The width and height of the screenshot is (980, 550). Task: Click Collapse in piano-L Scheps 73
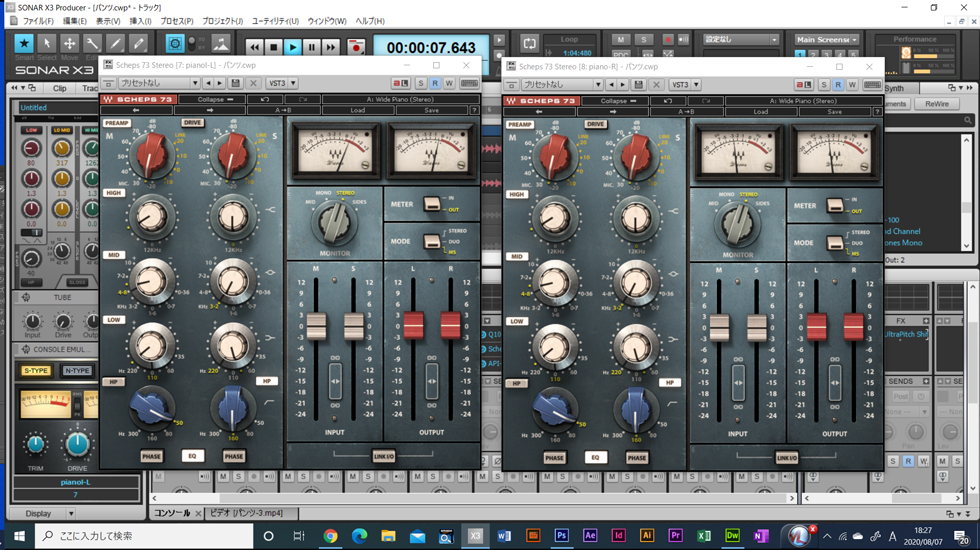coord(212,99)
